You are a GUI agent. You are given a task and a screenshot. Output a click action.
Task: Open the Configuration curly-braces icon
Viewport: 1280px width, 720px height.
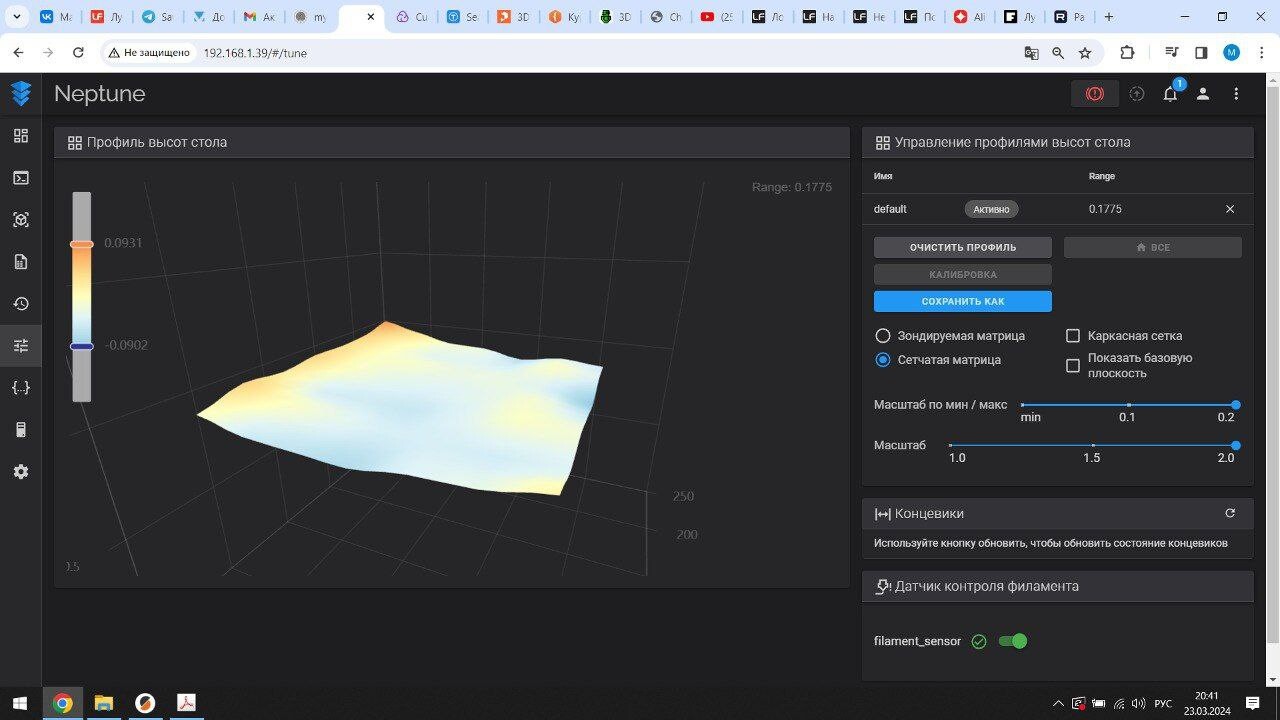21,388
